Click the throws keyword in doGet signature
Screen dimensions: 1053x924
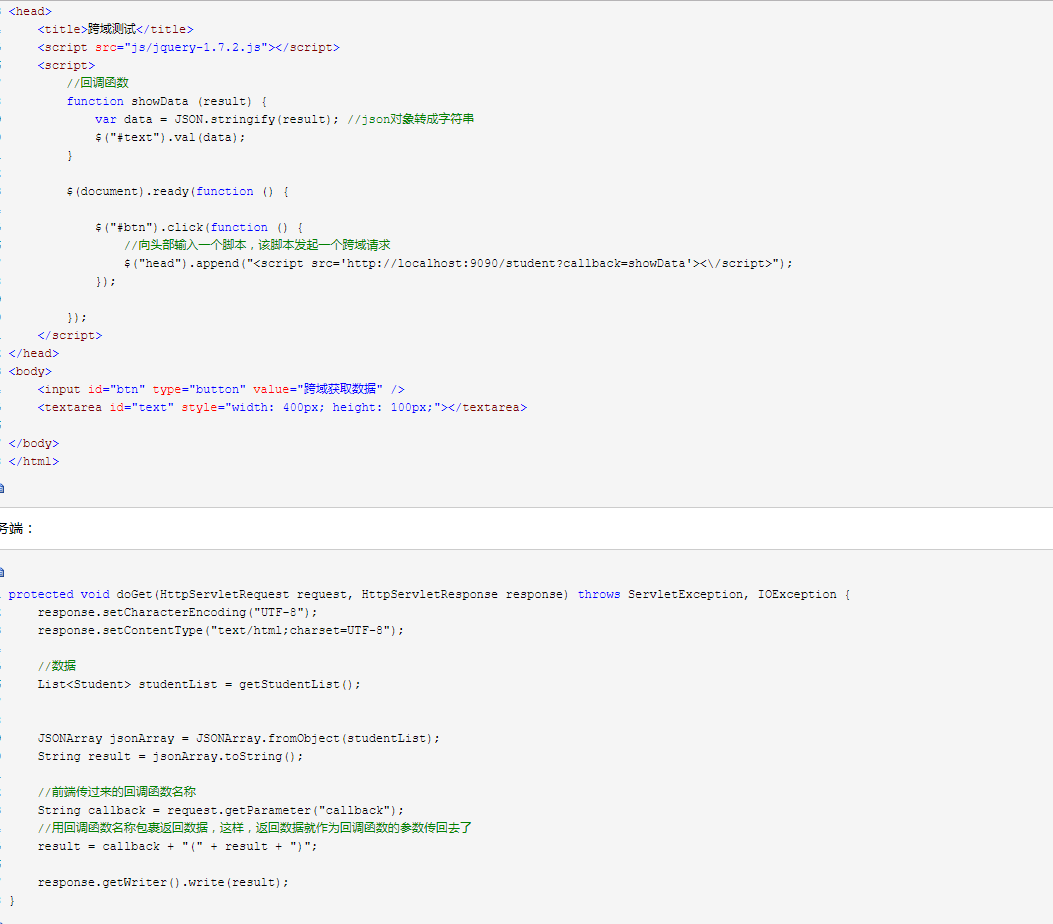pos(599,594)
